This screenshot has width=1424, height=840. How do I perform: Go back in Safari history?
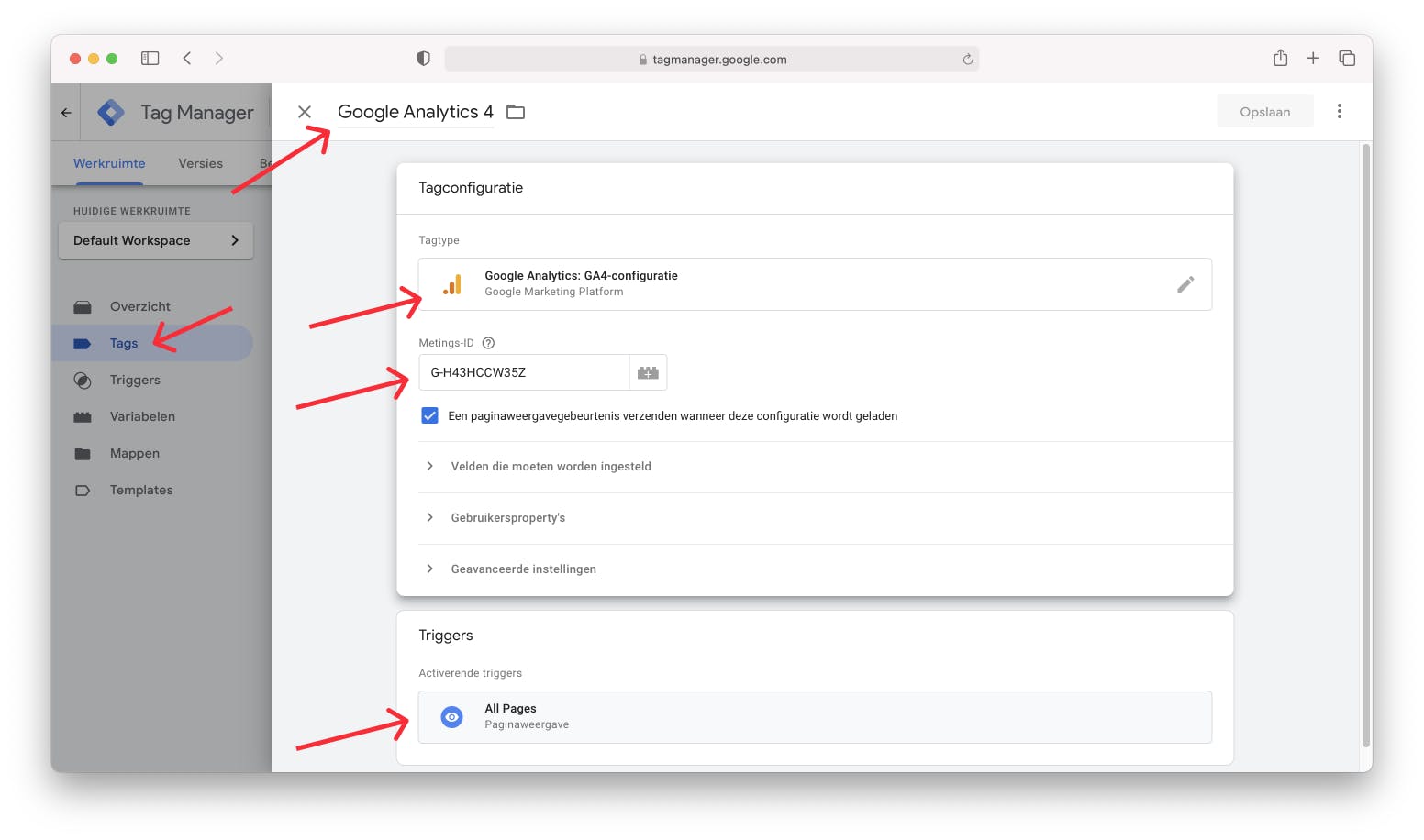pos(187,58)
